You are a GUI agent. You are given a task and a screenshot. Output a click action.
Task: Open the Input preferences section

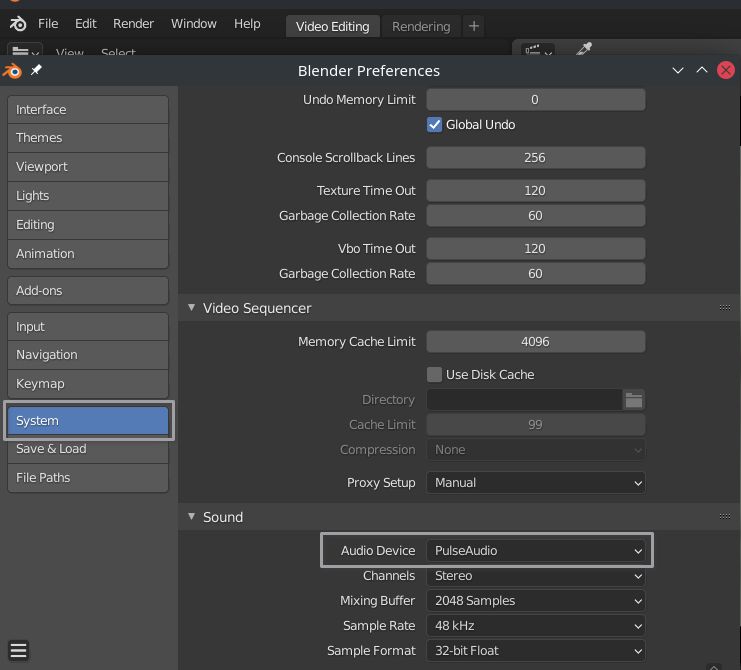[88, 326]
